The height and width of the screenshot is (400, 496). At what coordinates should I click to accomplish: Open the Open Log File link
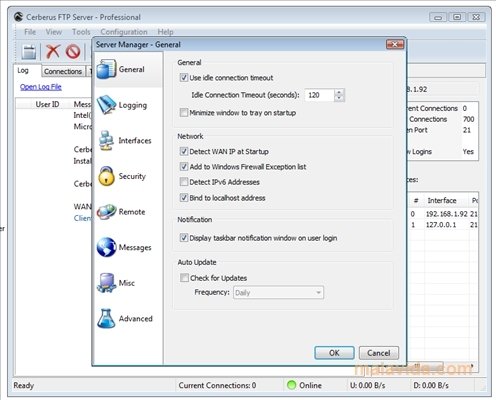click(x=41, y=87)
